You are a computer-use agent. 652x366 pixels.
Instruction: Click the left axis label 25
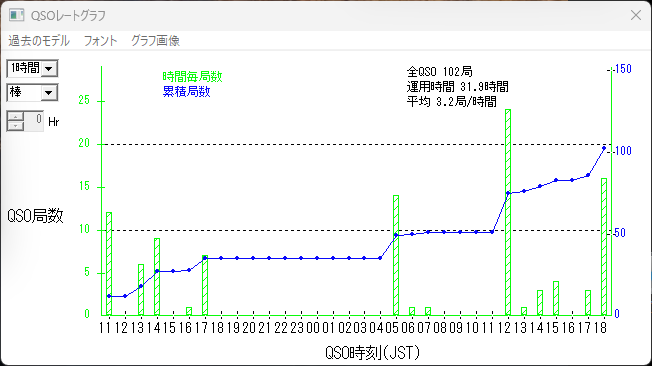pos(84,100)
